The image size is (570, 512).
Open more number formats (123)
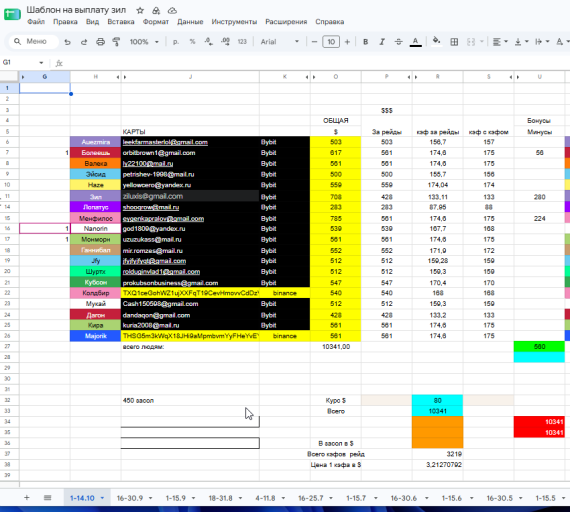[242, 42]
